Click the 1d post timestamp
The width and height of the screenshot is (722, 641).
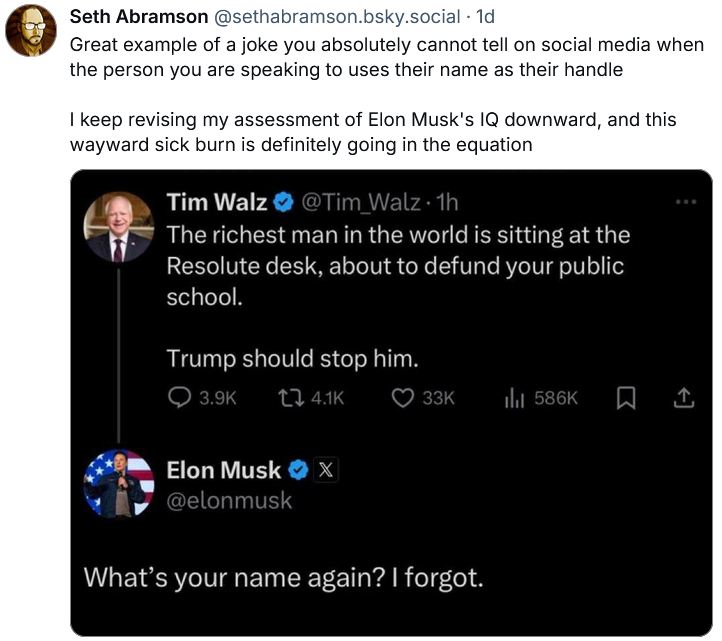click(x=485, y=17)
